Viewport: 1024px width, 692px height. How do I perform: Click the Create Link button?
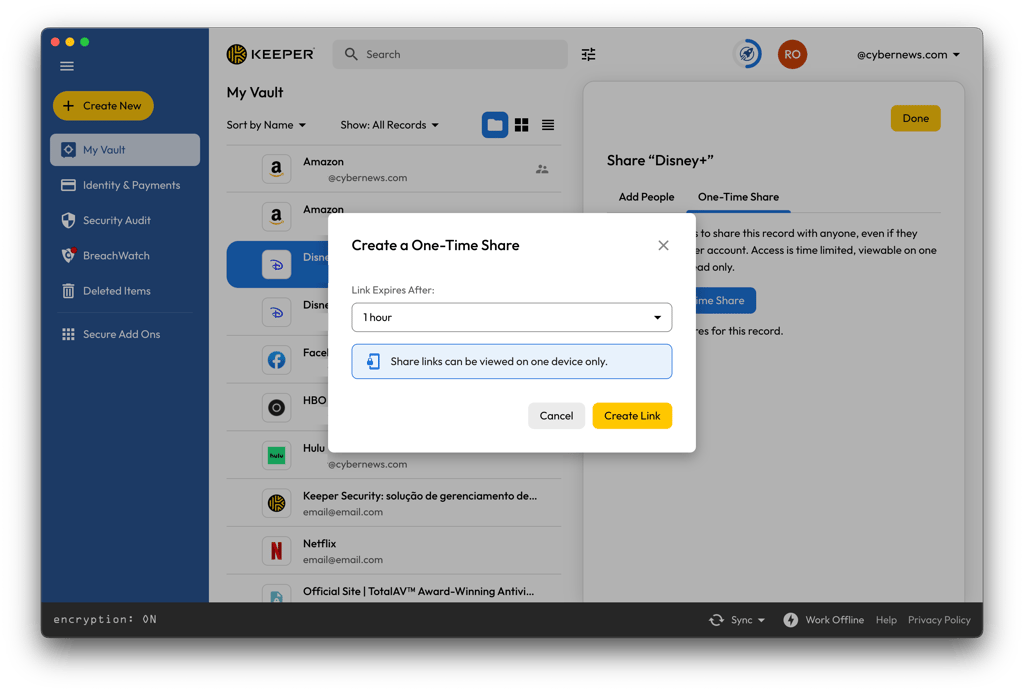(632, 416)
